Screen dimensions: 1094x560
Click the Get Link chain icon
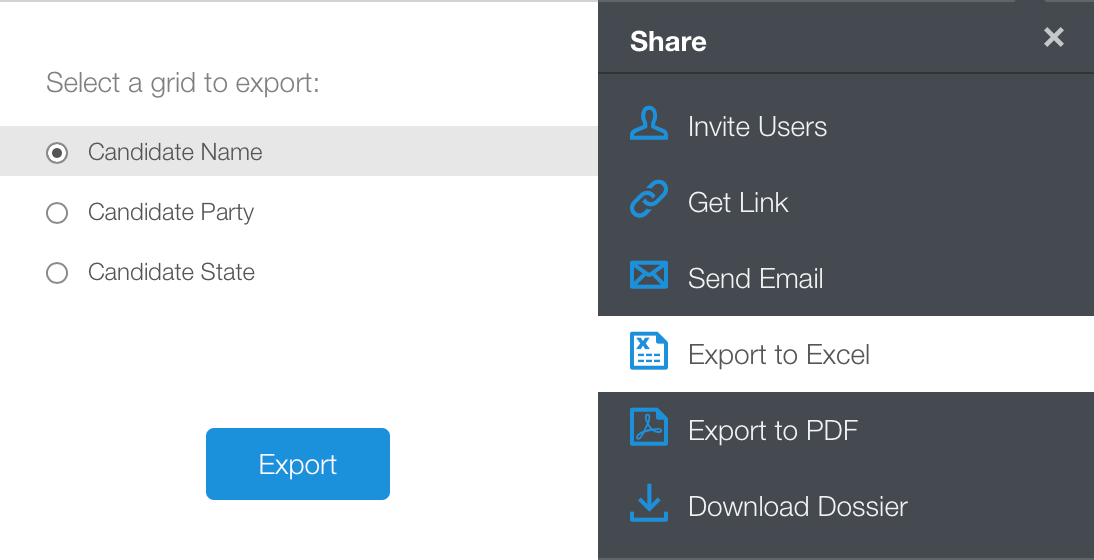pos(649,202)
